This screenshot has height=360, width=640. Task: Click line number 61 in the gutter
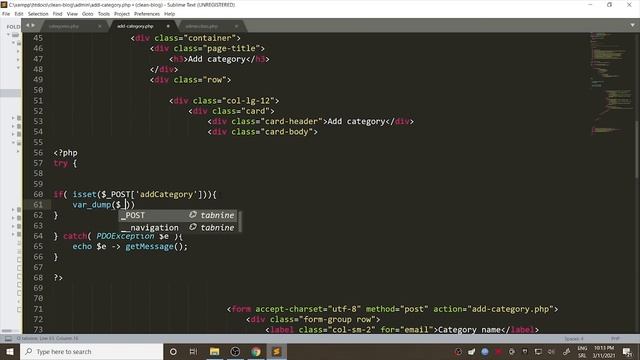coord(38,204)
